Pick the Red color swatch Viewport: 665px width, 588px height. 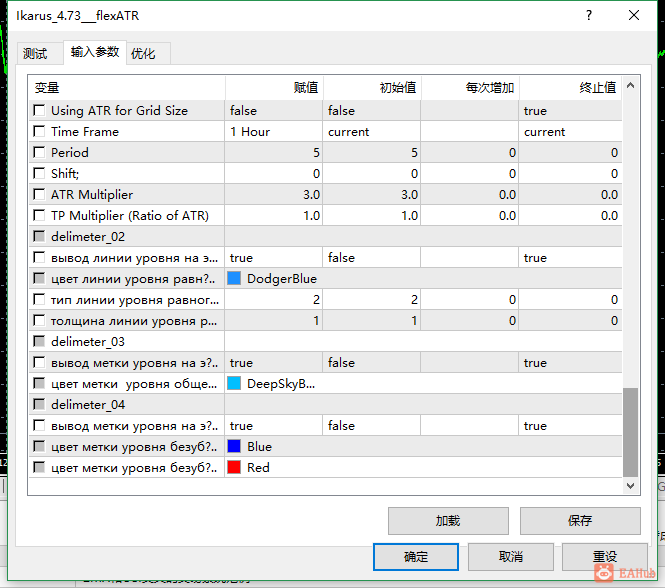click(234, 468)
